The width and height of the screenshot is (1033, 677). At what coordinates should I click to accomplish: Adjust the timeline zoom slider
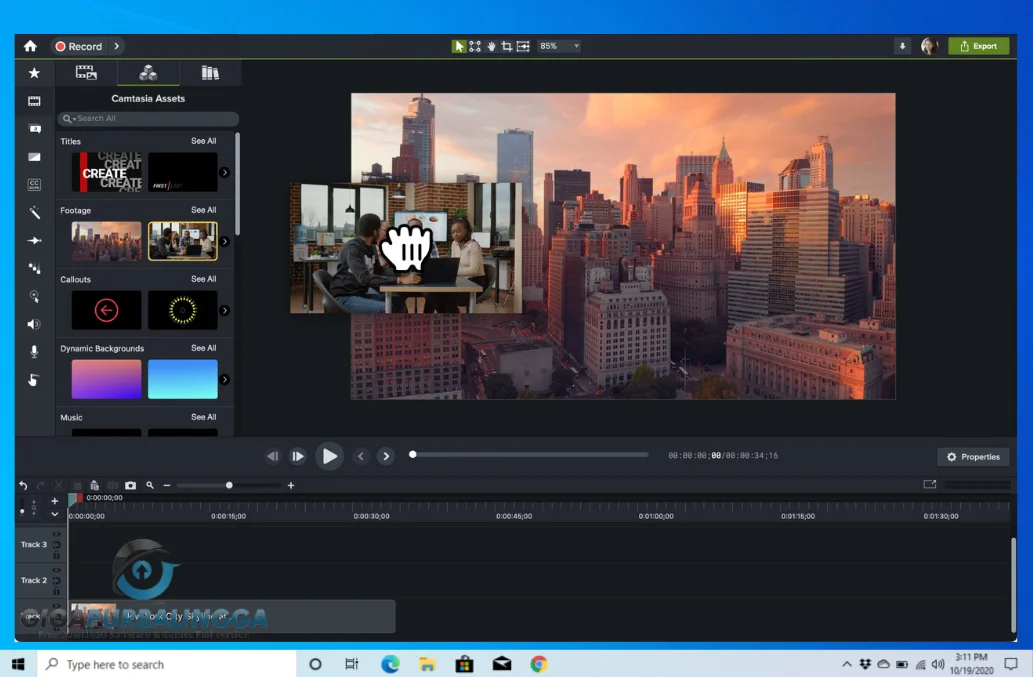(x=228, y=485)
